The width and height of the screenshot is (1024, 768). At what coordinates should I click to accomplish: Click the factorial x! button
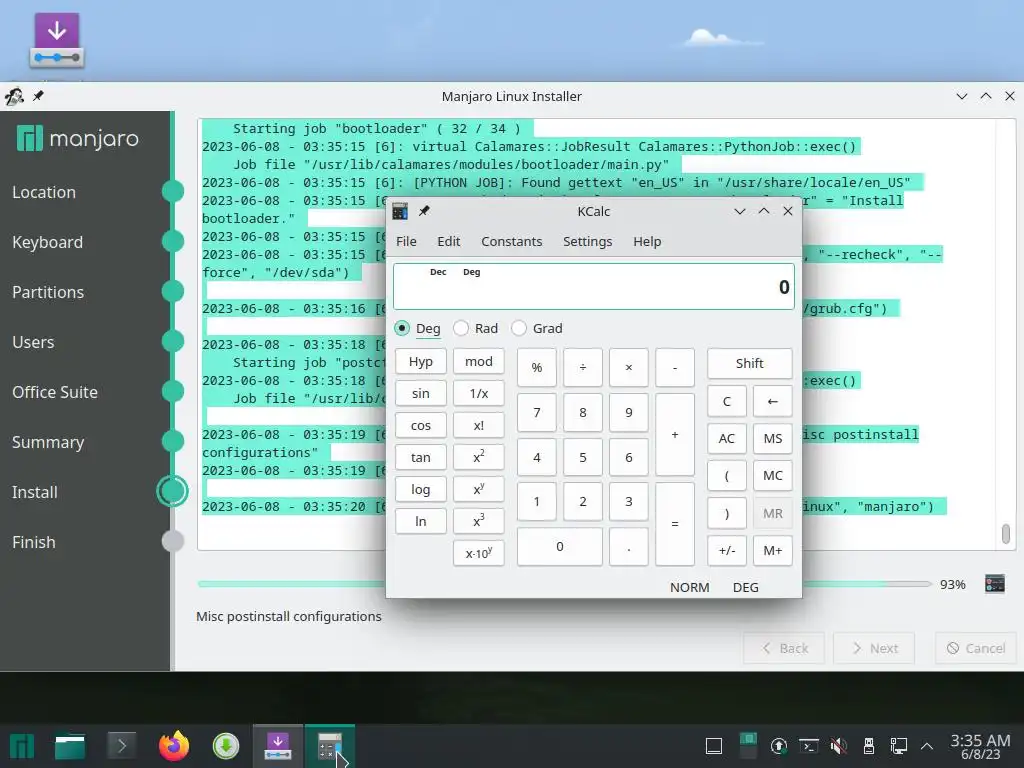[x=479, y=425]
